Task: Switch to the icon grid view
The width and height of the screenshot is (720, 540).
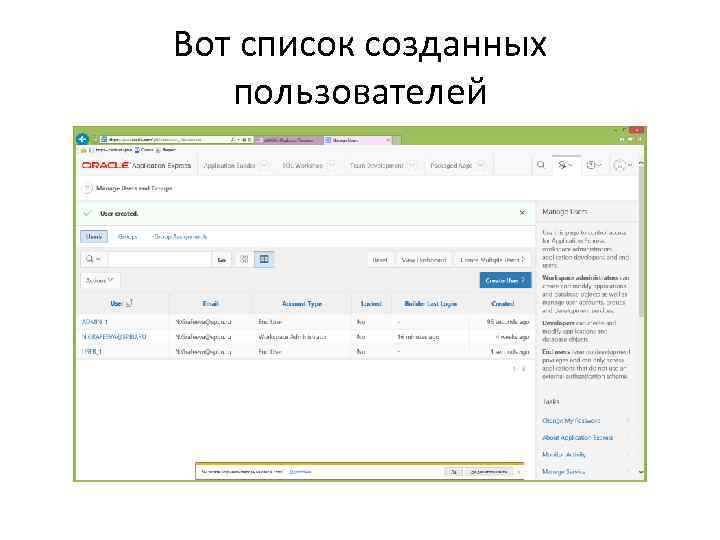Action: click(244, 259)
